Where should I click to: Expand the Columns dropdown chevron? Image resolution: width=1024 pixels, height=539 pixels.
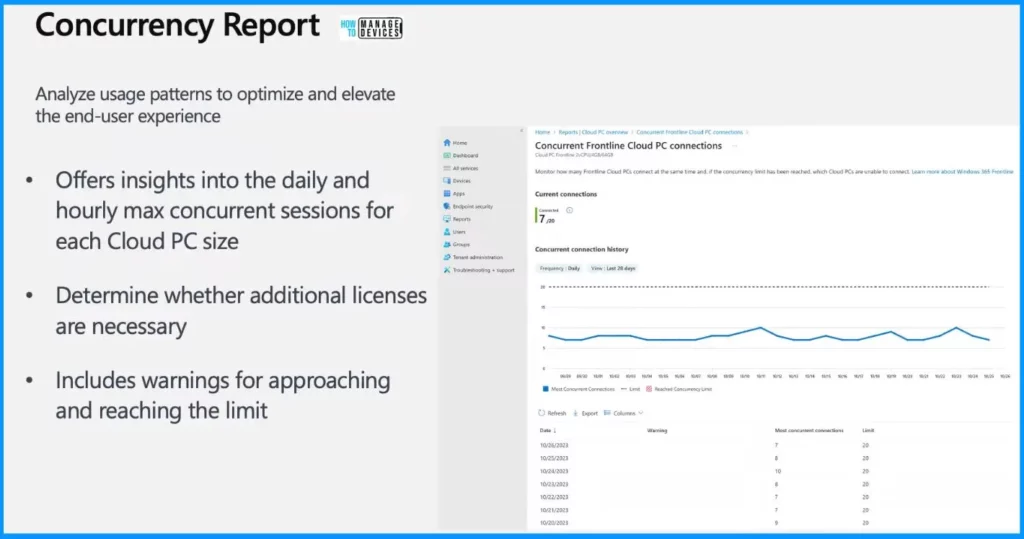[x=641, y=413]
